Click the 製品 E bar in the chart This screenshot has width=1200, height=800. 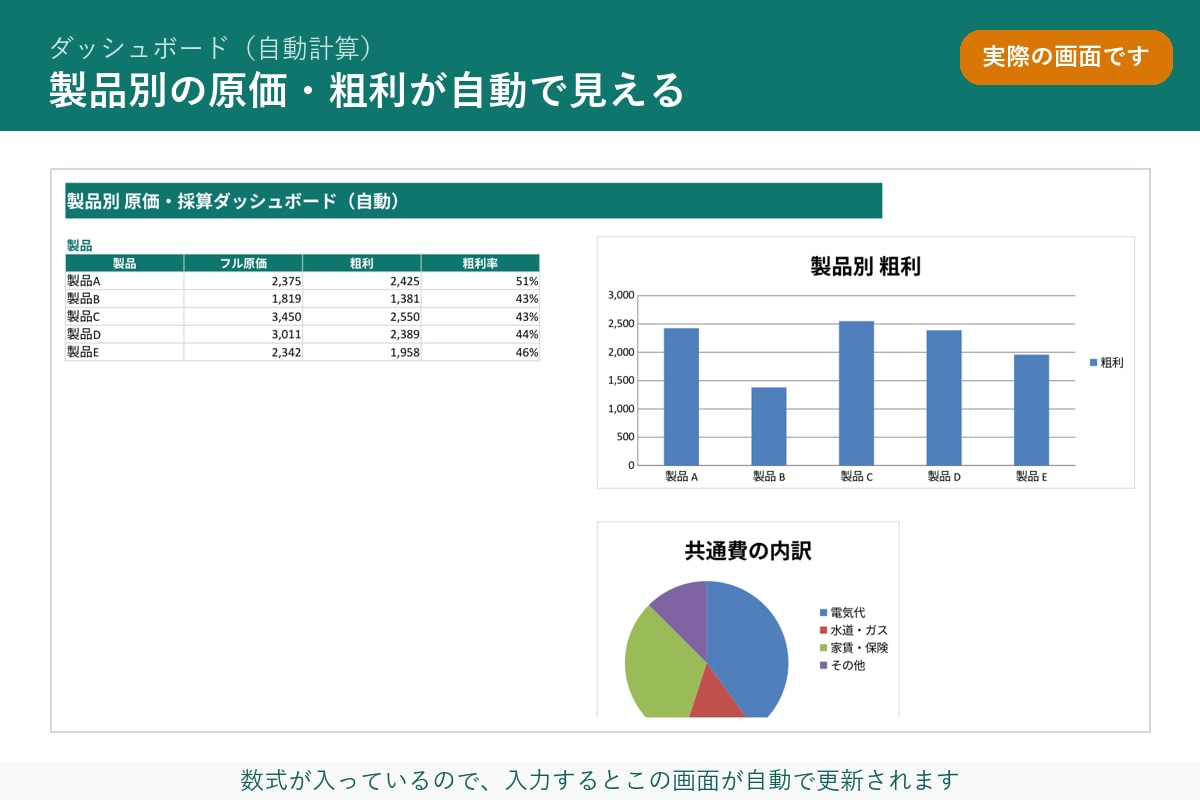1031,410
